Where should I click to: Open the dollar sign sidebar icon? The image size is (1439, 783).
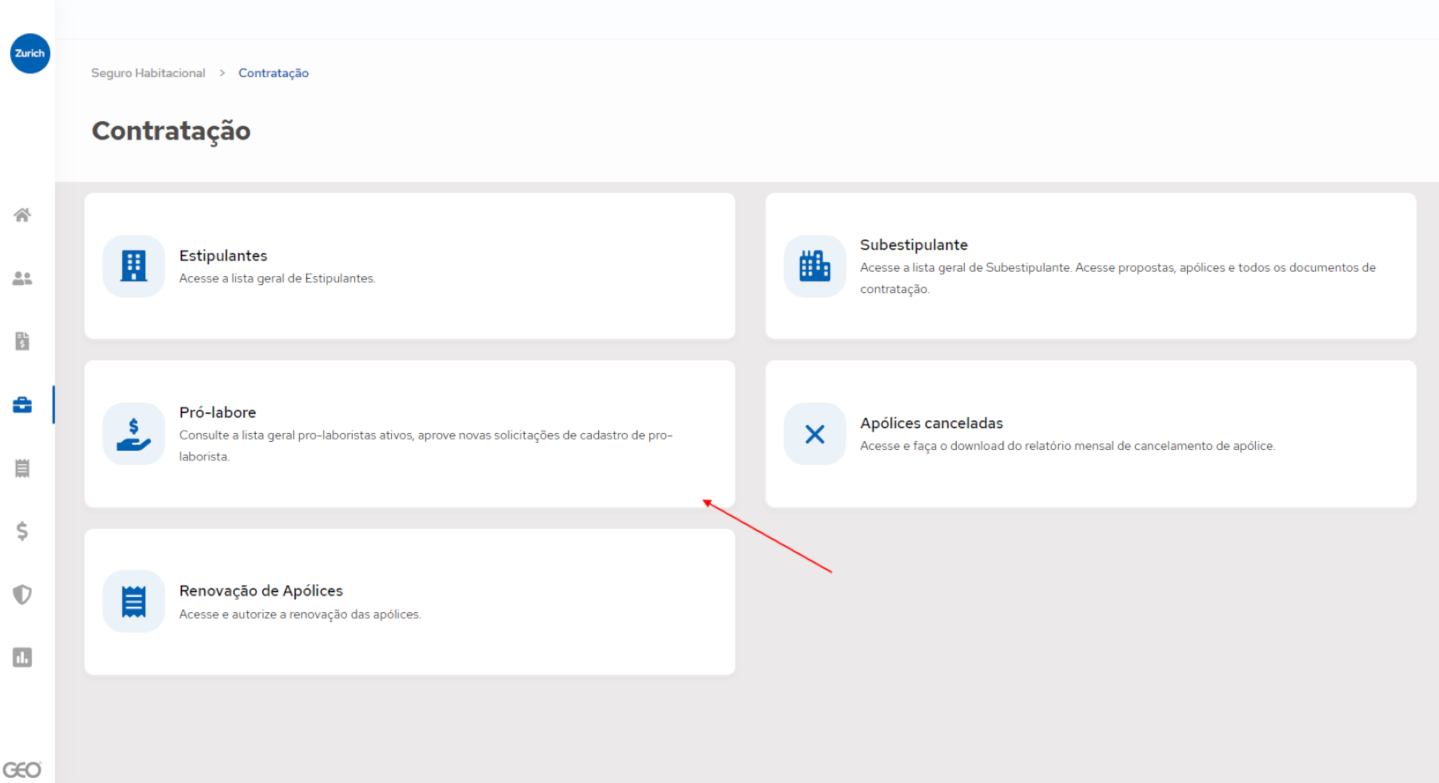[x=22, y=531]
